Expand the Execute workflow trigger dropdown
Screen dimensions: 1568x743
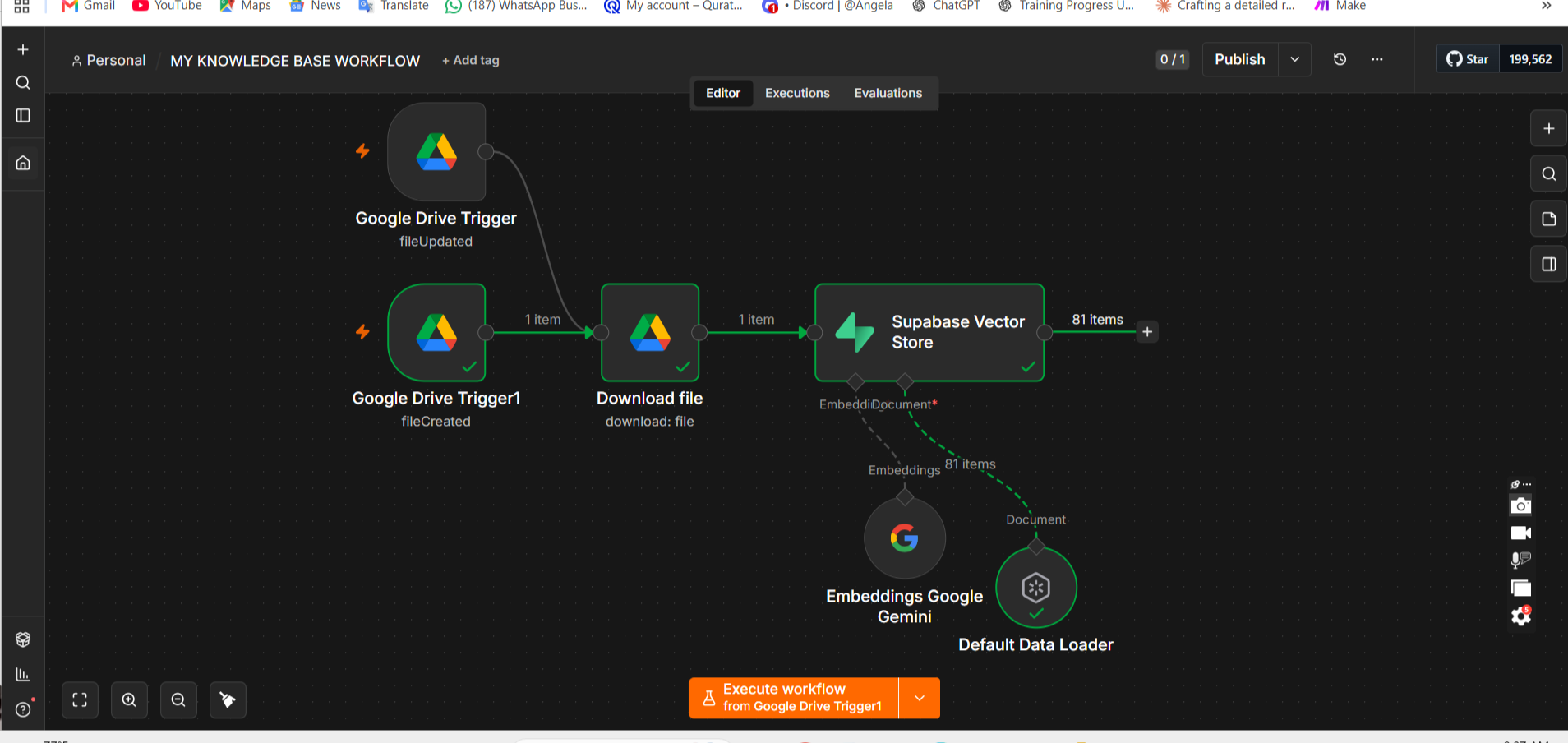pyautogui.click(x=920, y=698)
